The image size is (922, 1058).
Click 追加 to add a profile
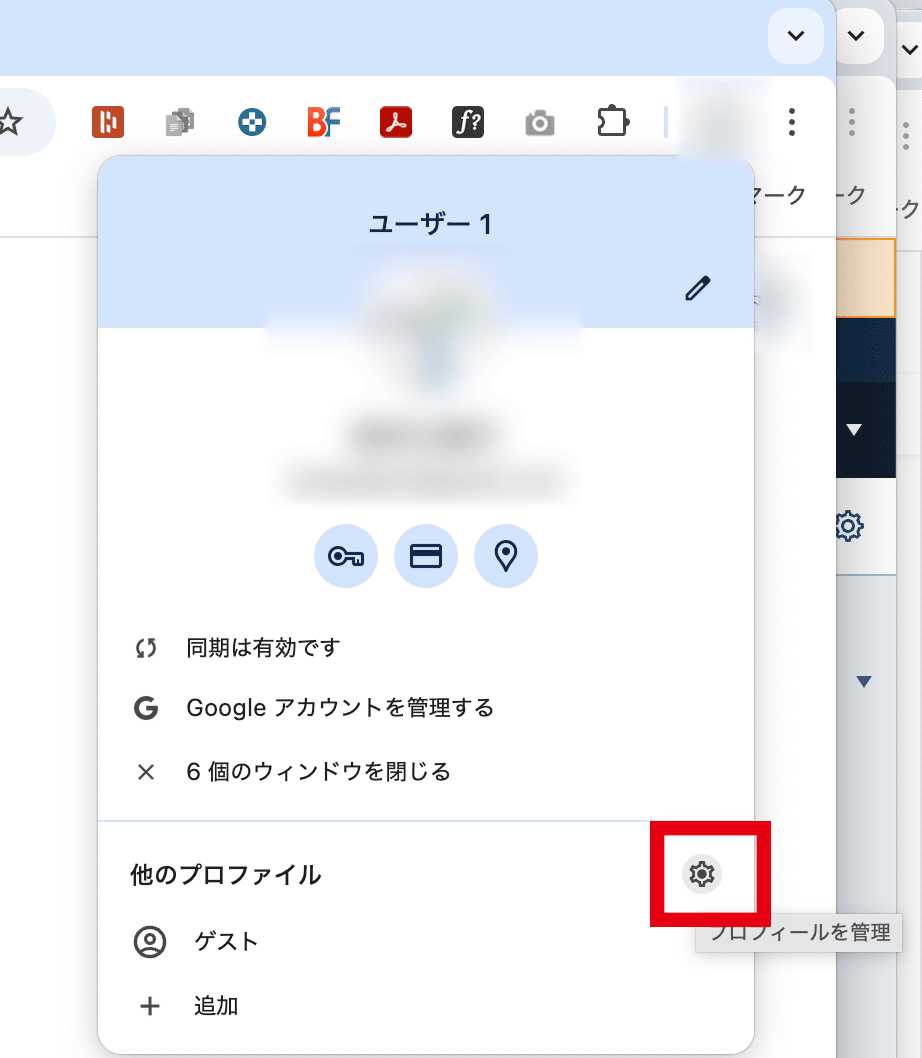click(426, 1005)
